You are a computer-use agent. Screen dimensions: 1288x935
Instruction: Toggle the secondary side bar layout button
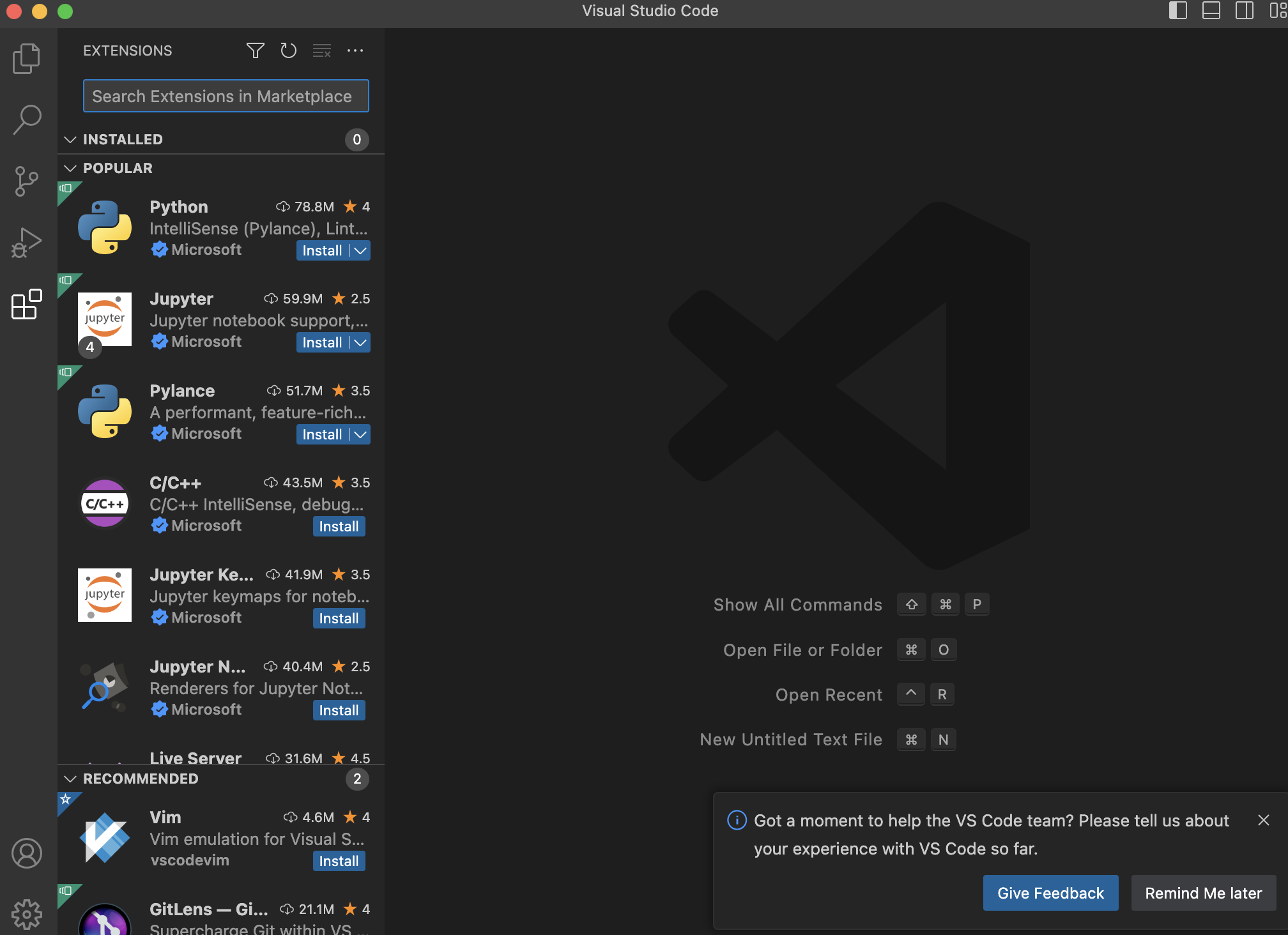[x=1244, y=11]
